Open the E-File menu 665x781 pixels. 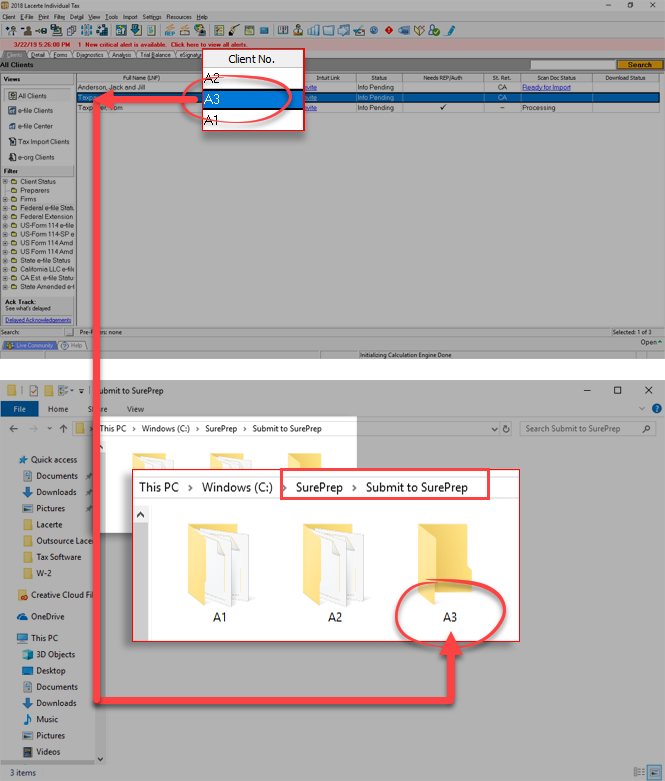27,17
